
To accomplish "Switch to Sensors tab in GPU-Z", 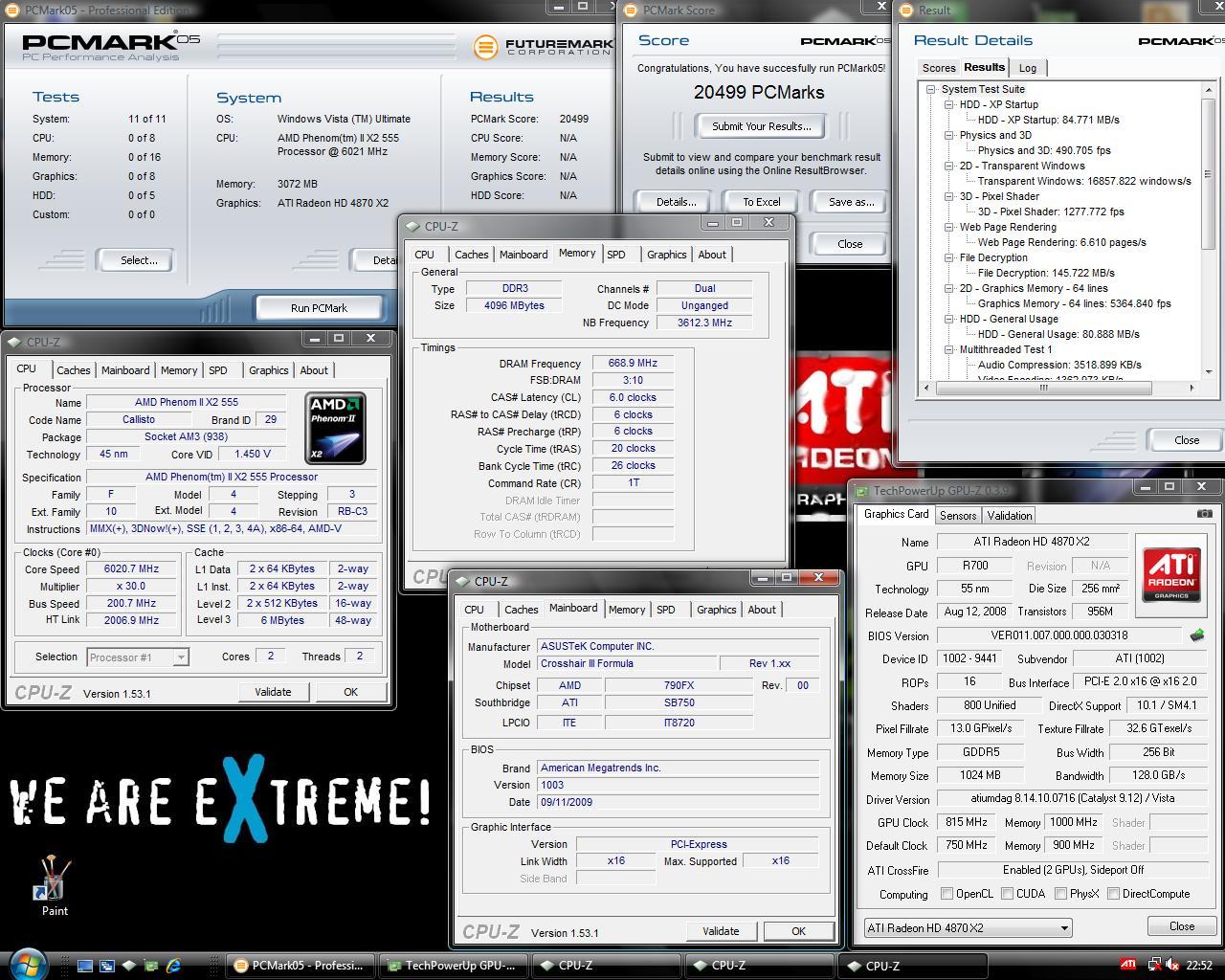I will pos(958,515).
